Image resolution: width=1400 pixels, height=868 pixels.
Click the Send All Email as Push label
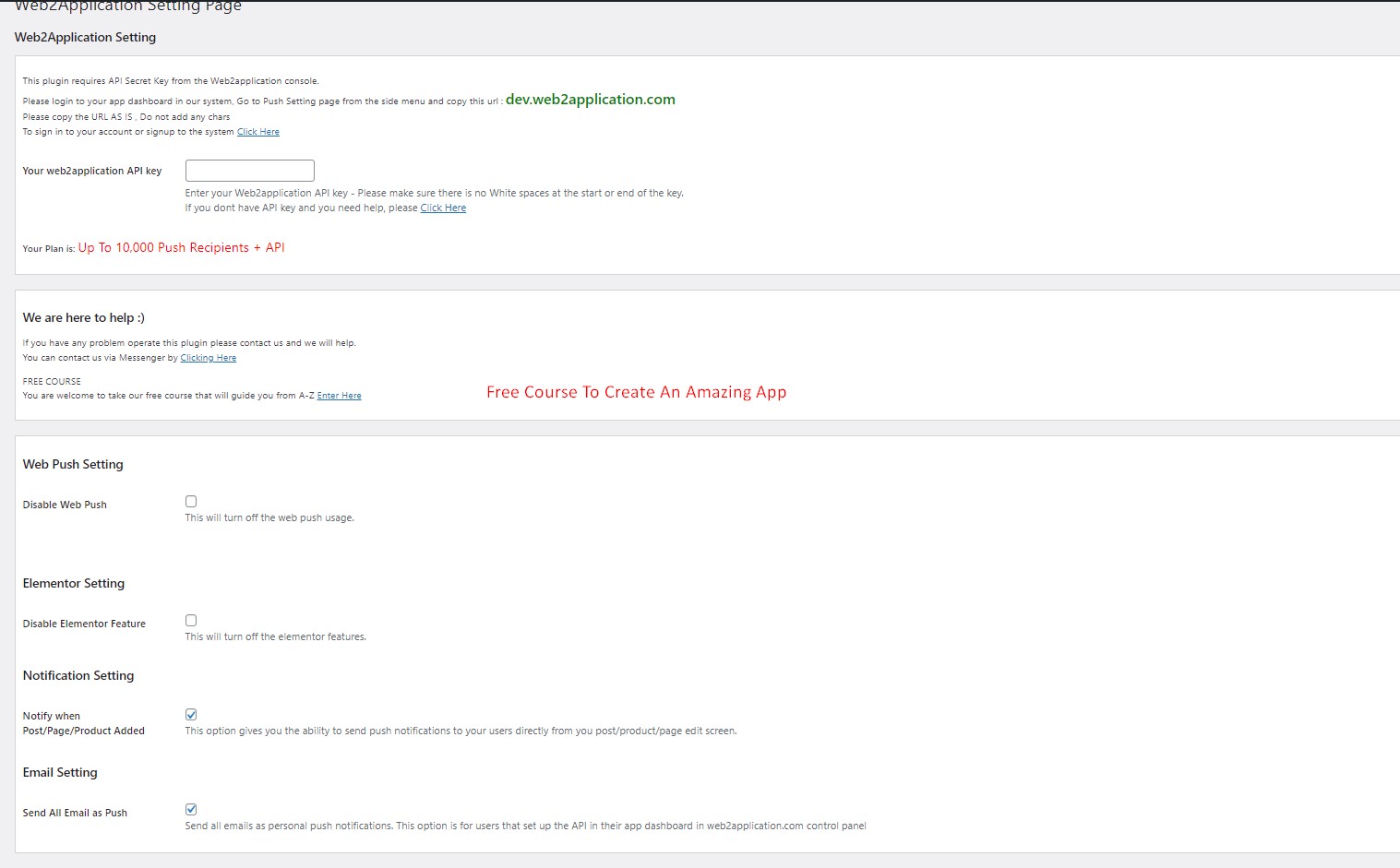click(75, 813)
